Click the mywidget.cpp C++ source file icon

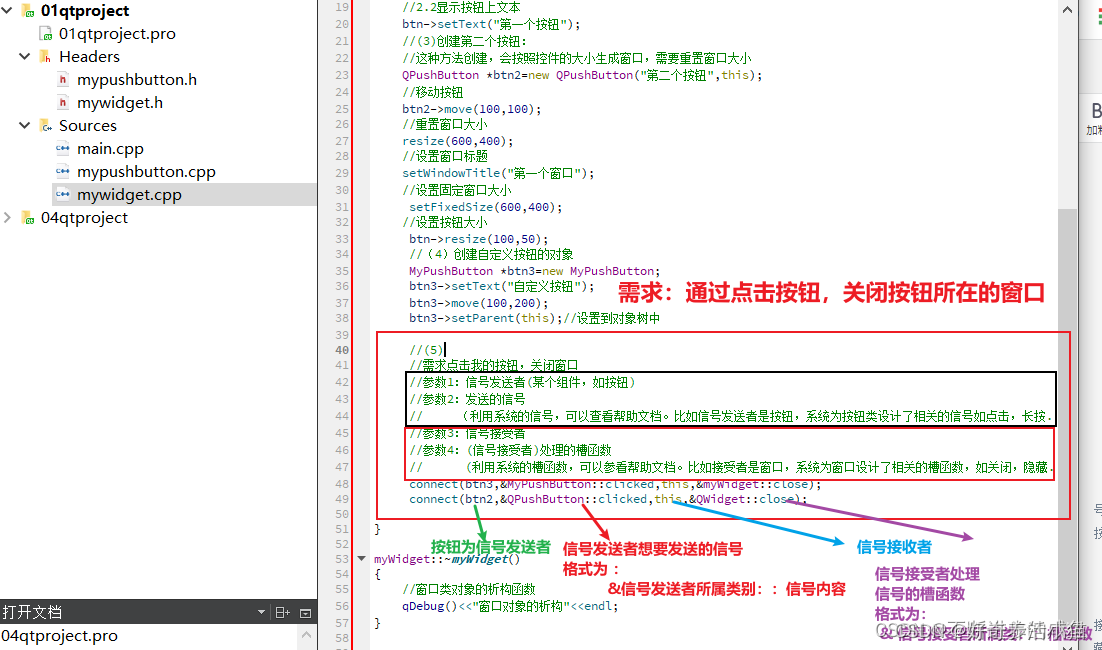64,194
